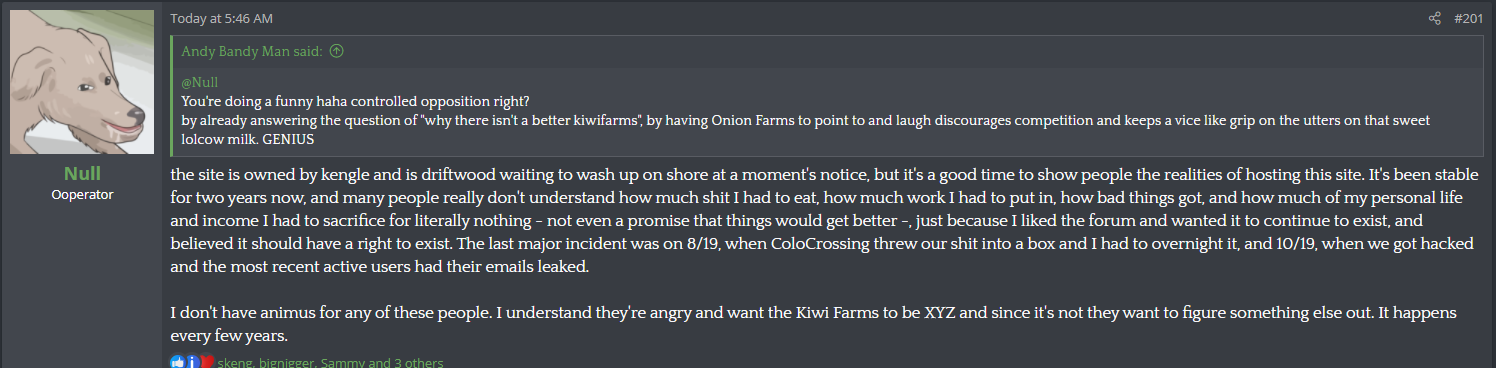This screenshot has height=368, width=1496.
Task: Open the 'Today at 5:46 AM' timestamp link
Action: 222,18
